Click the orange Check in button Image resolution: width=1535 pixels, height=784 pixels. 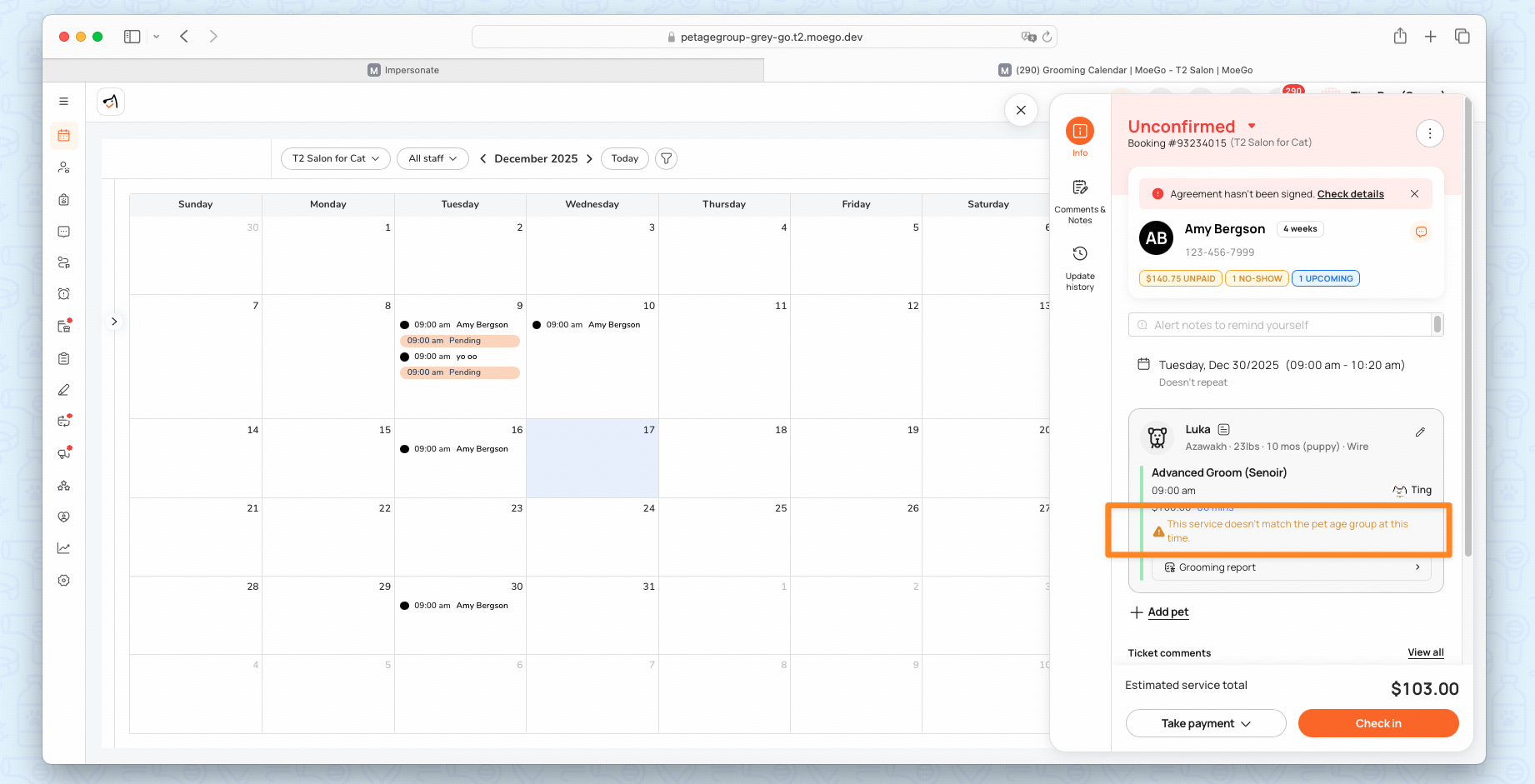[x=1377, y=723]
